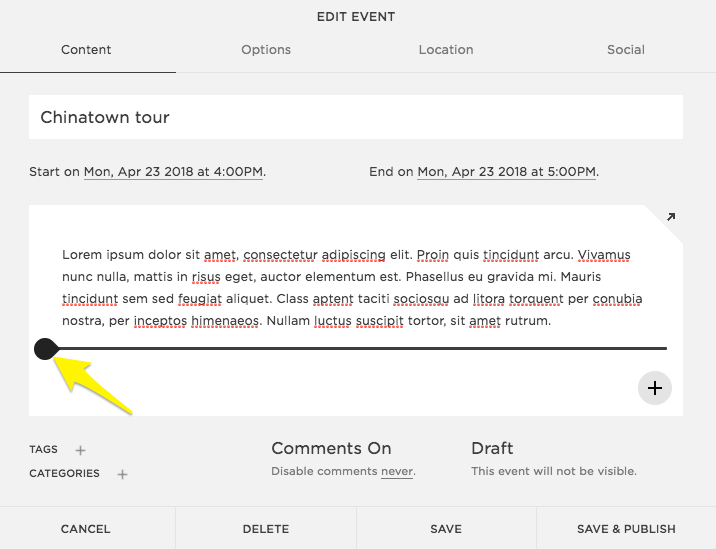Click the 'never' disable comments link
Screen dimensions: 716x549
point(396,471)
